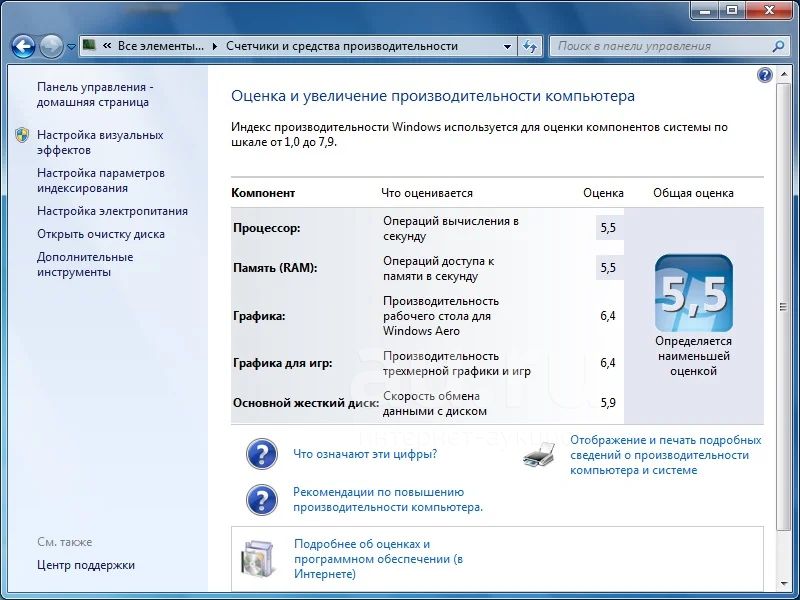Click the hard disk score 5,9
Viewport: 800px width, 600px height.
point(608,403)
